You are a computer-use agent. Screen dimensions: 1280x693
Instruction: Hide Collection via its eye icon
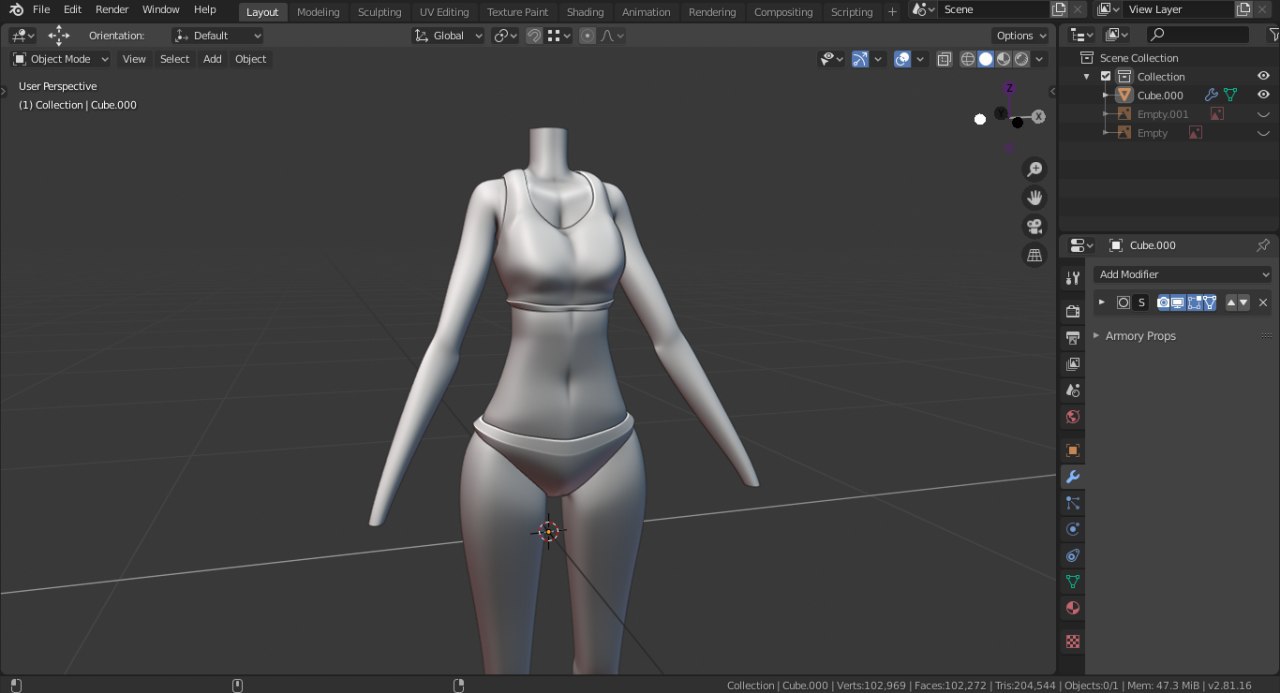click(x=1263, y=76)
